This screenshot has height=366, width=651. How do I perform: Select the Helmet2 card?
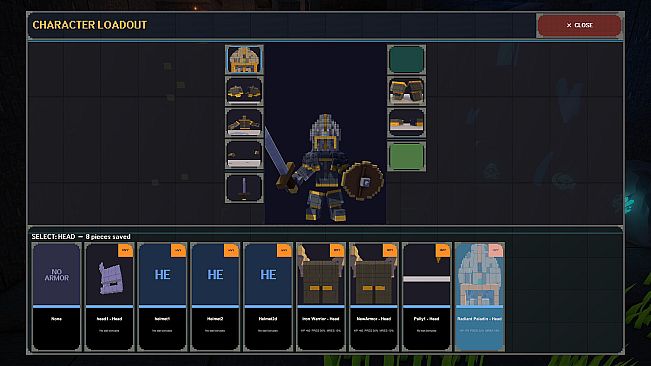[x=215, y=297]
